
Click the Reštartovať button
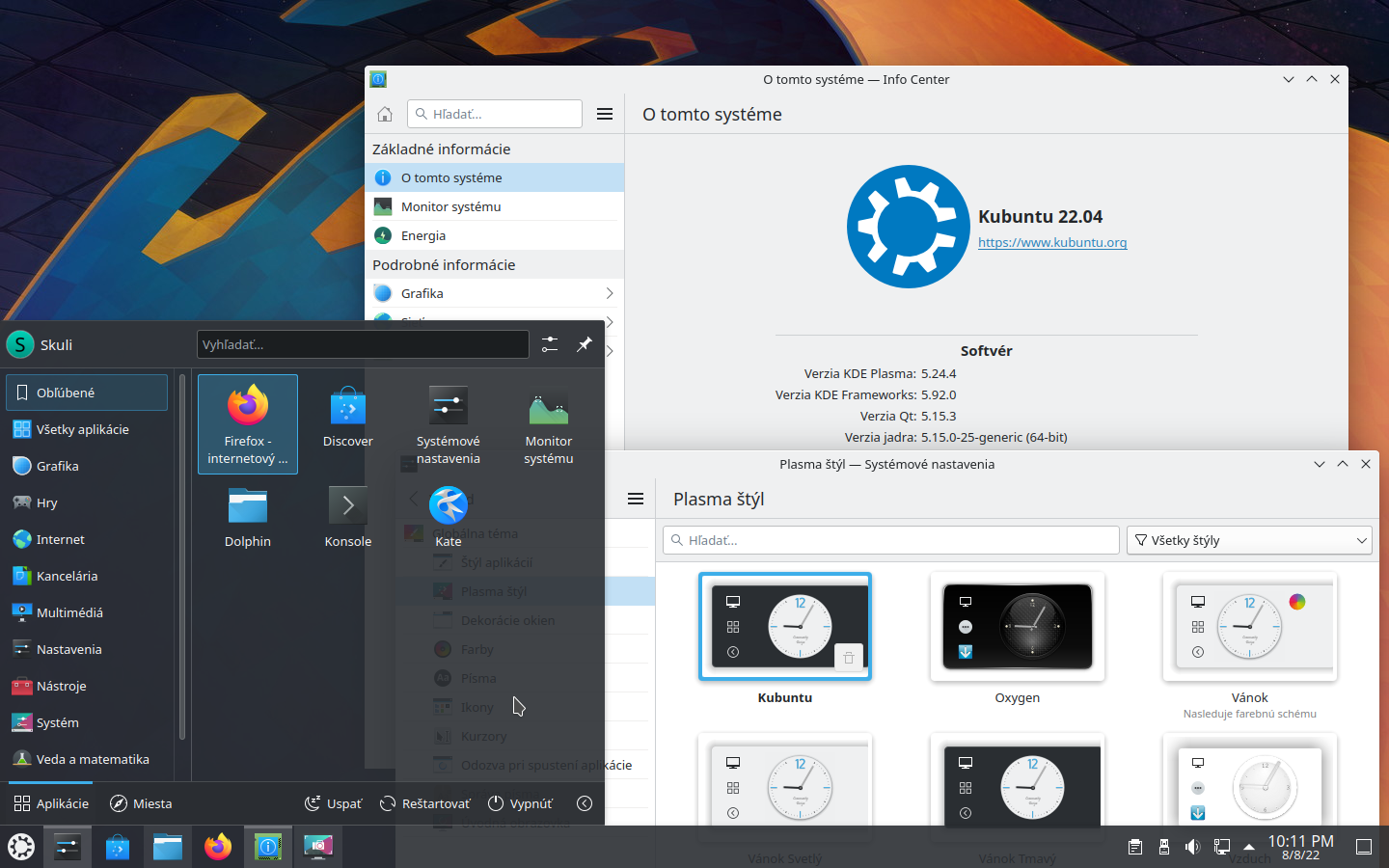(x=425, y=803)
